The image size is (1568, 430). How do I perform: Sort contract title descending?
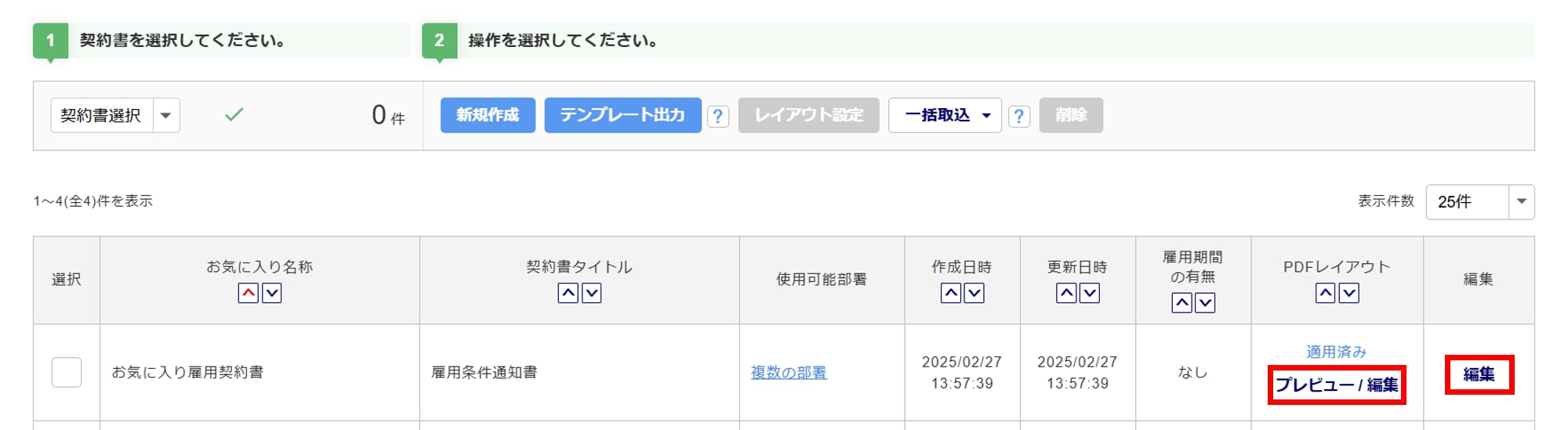tap(592, 294)
